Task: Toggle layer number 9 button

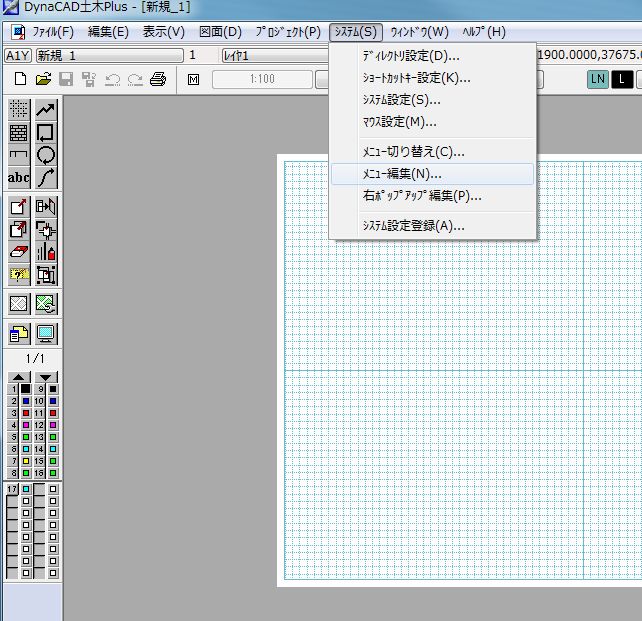Action: pyautogui.click(x=40, y=389)
